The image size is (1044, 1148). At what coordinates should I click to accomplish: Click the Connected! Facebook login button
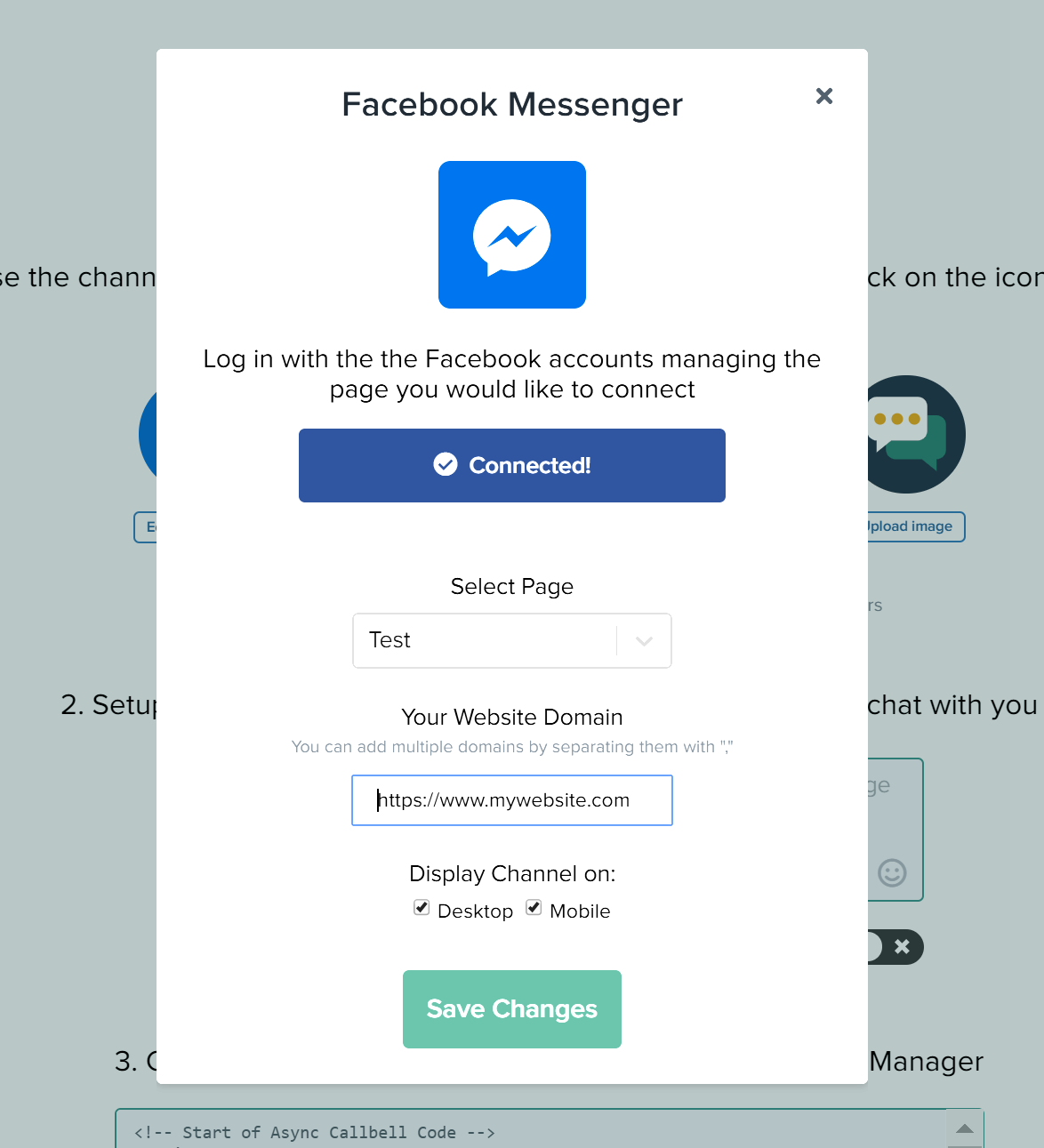tap(512, 465)
